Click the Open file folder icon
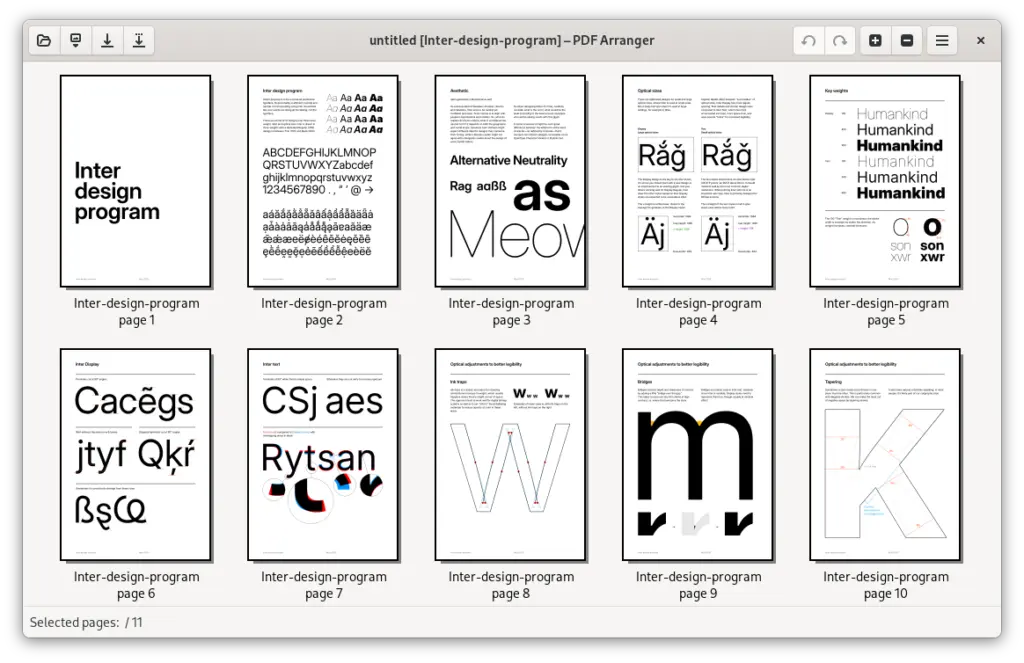 [43, 41]
